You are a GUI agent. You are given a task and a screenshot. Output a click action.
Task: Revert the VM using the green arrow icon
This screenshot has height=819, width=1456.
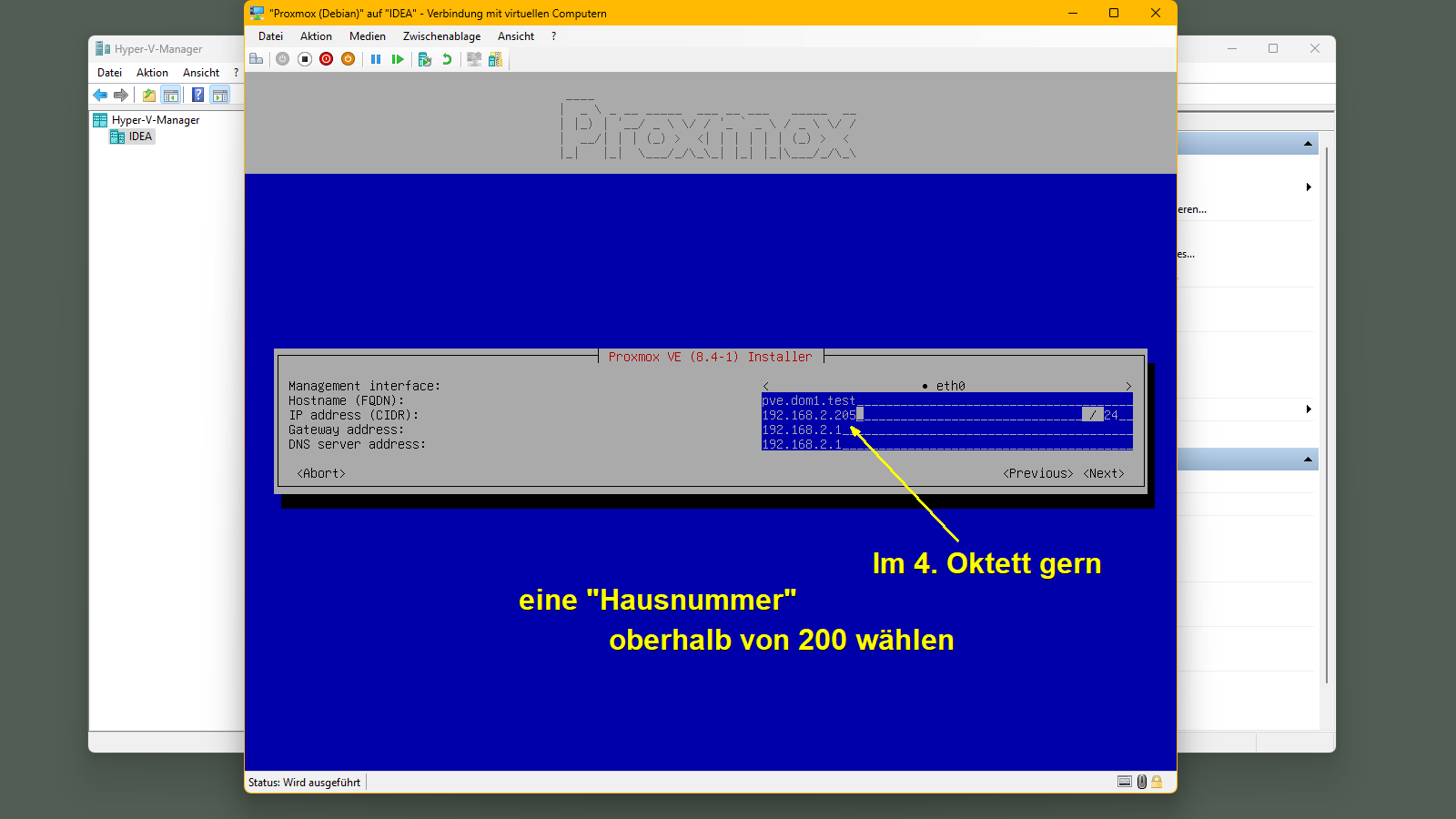(x=447, y=59)
